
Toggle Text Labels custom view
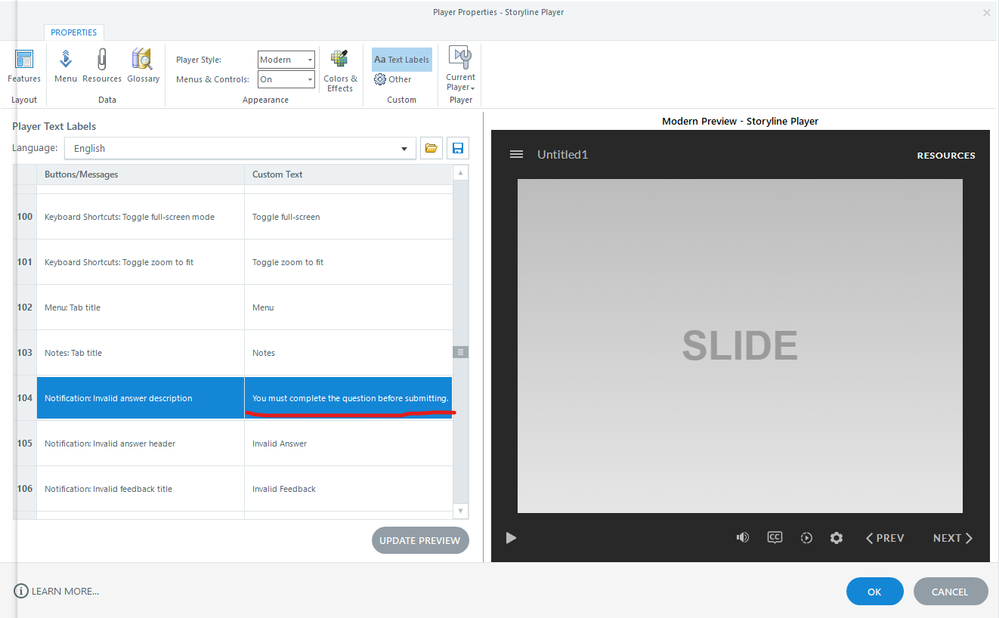coord(401,60)
